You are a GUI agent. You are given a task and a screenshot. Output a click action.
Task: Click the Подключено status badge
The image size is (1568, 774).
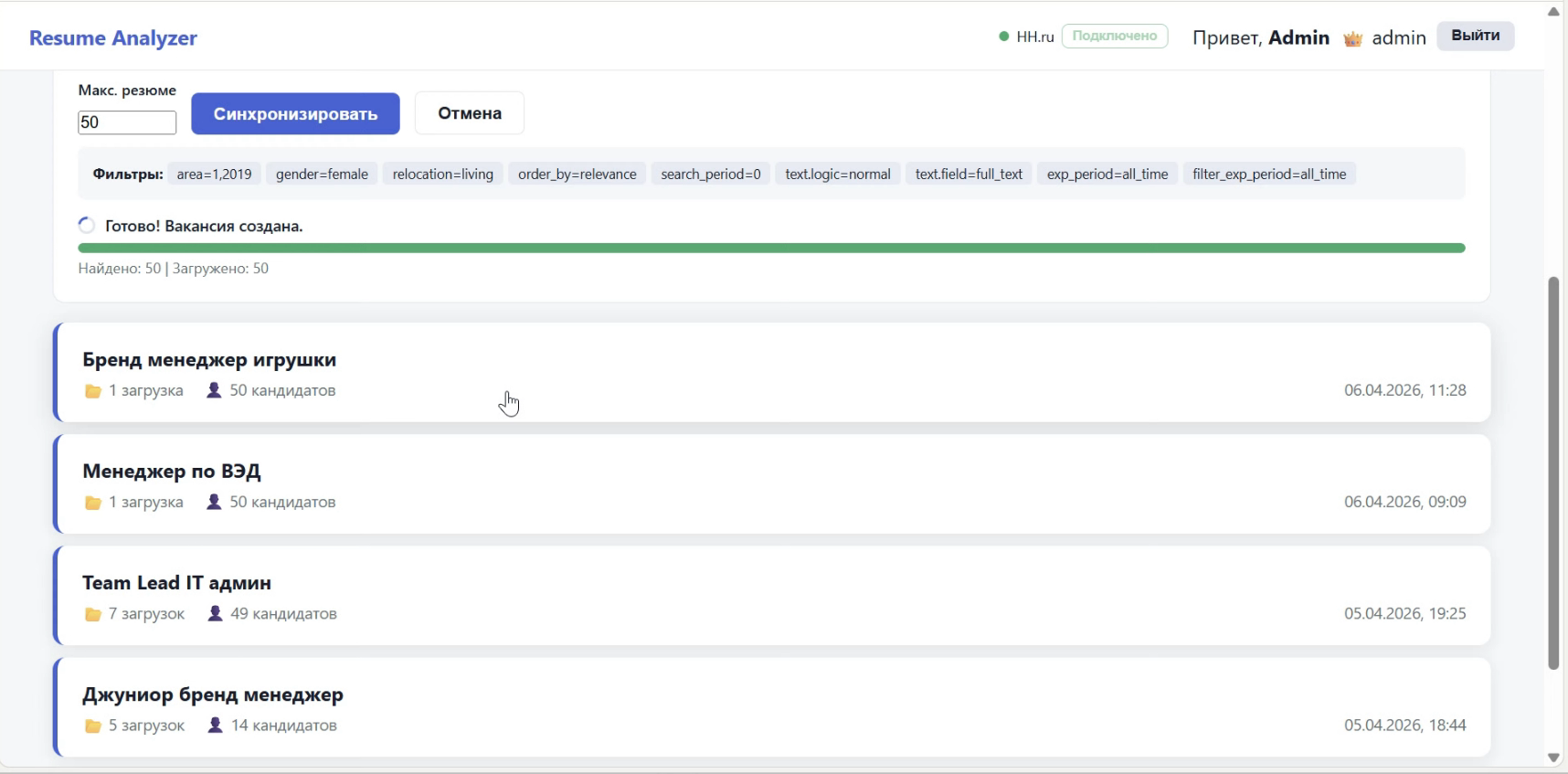pos(1115,37)
